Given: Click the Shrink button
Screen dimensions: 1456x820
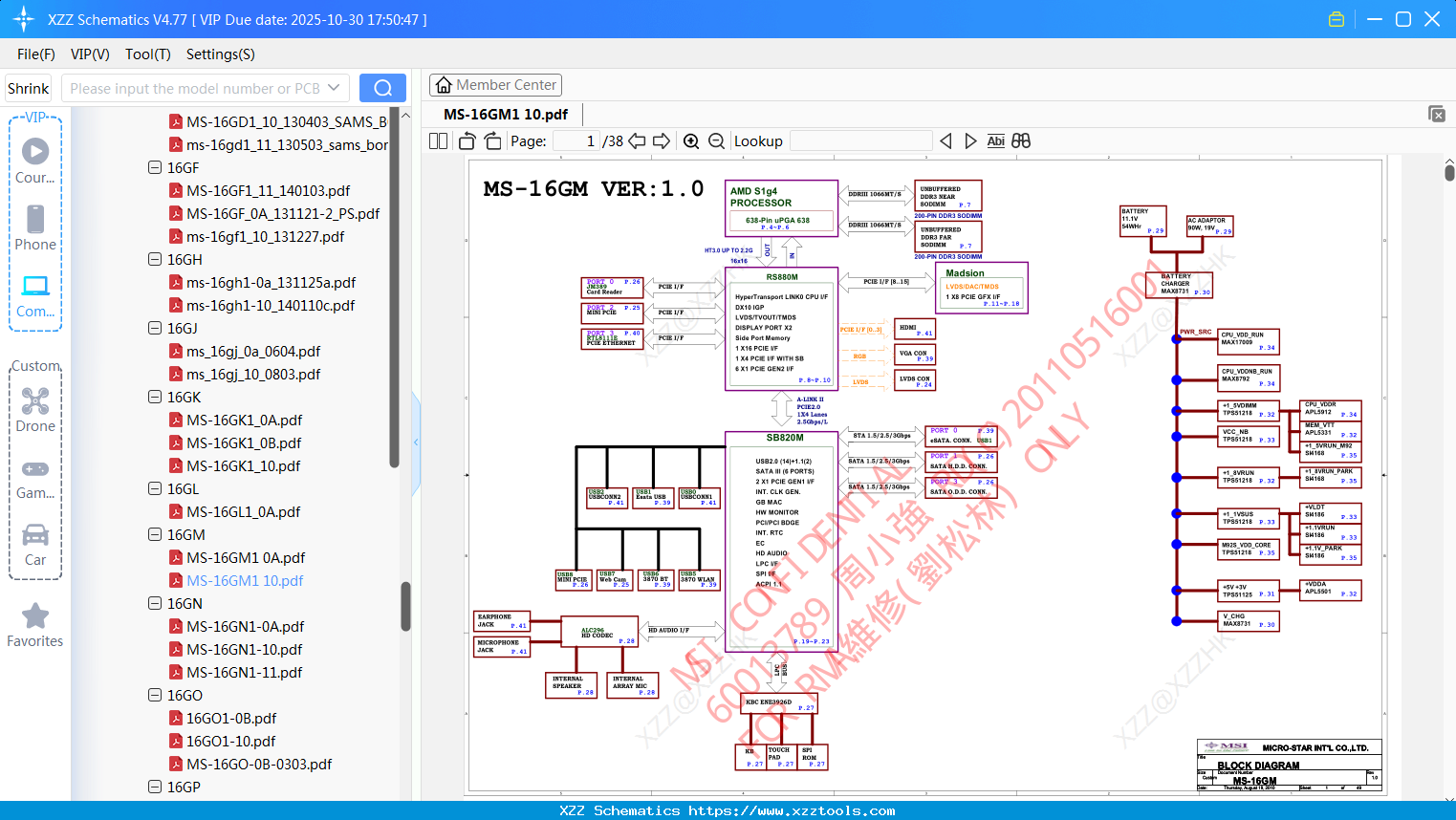Looking at the screenshot, I should [x=28, y=88].
